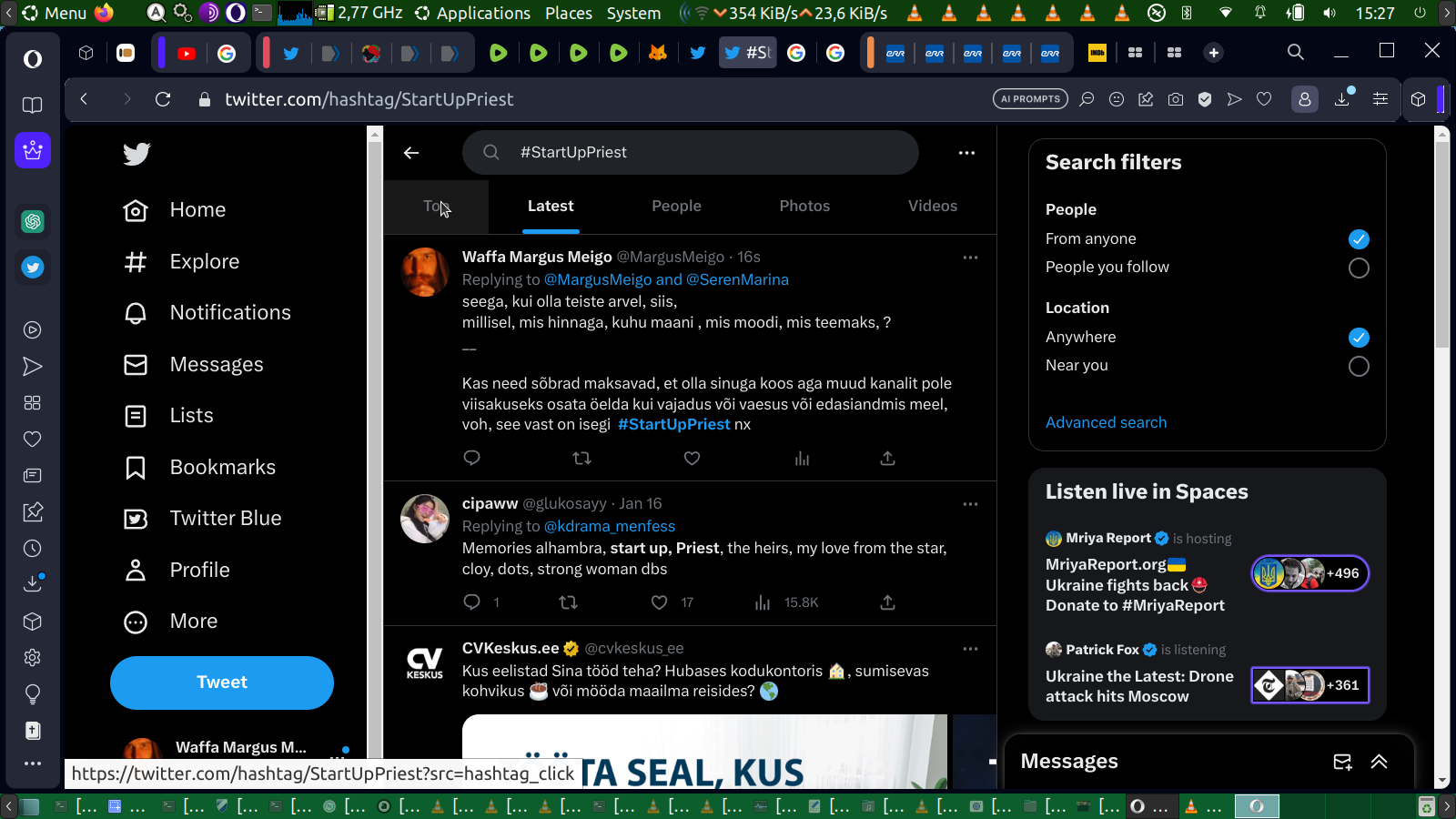Open the @kdrama_menfess mention link

pos(610,527)
